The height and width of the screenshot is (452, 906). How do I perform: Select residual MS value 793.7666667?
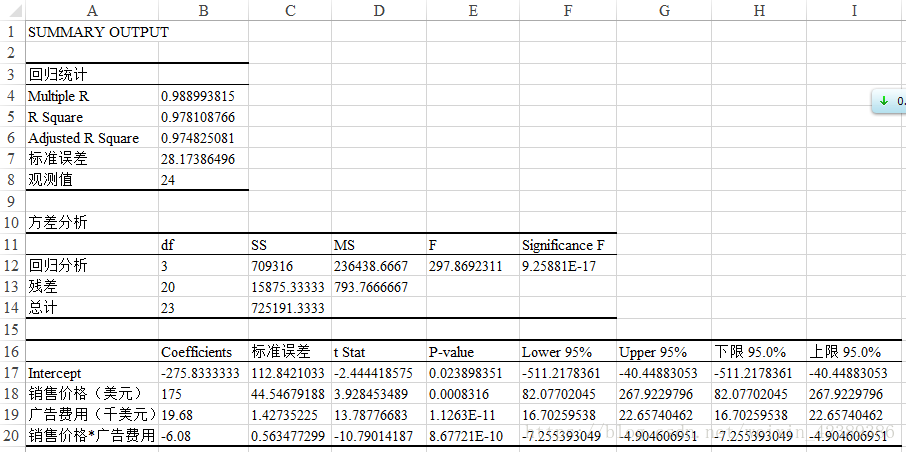pyautogui.click(x=379, y=287)
